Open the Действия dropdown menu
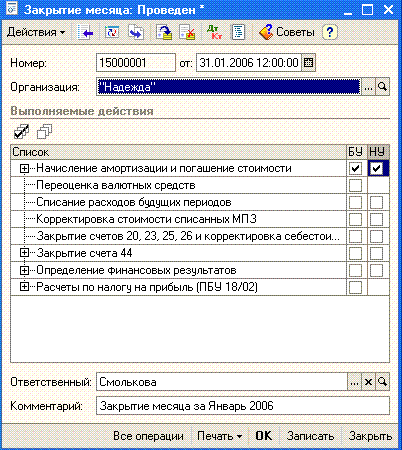This screenshot has height=450, width=402. 36,32
